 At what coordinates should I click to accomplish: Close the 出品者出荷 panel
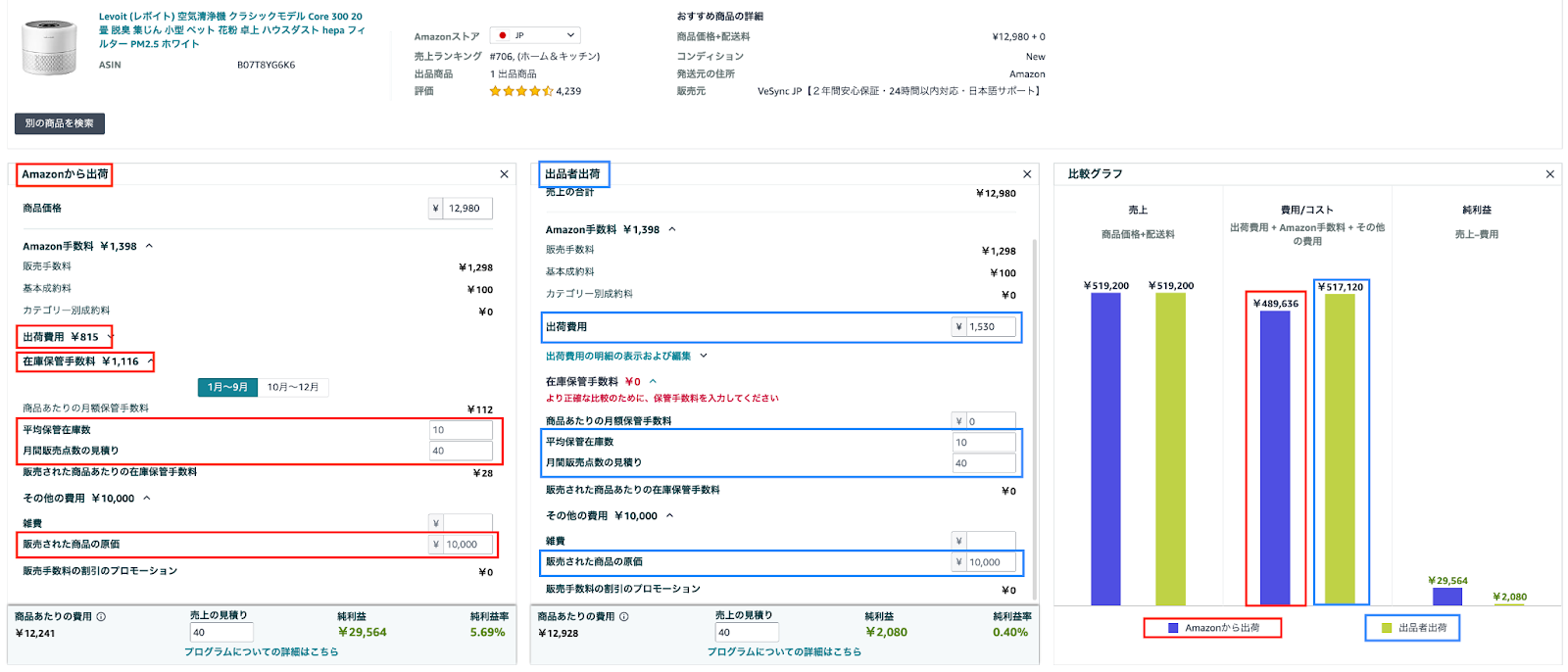(1027, 174)
